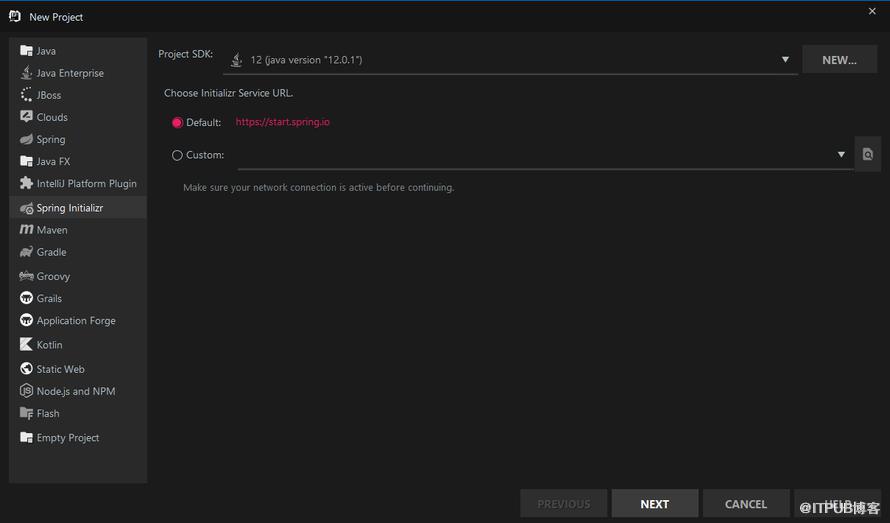Close the New Project dialog
Viewport: 890px width, 523px height.
[x=872, y=11]
